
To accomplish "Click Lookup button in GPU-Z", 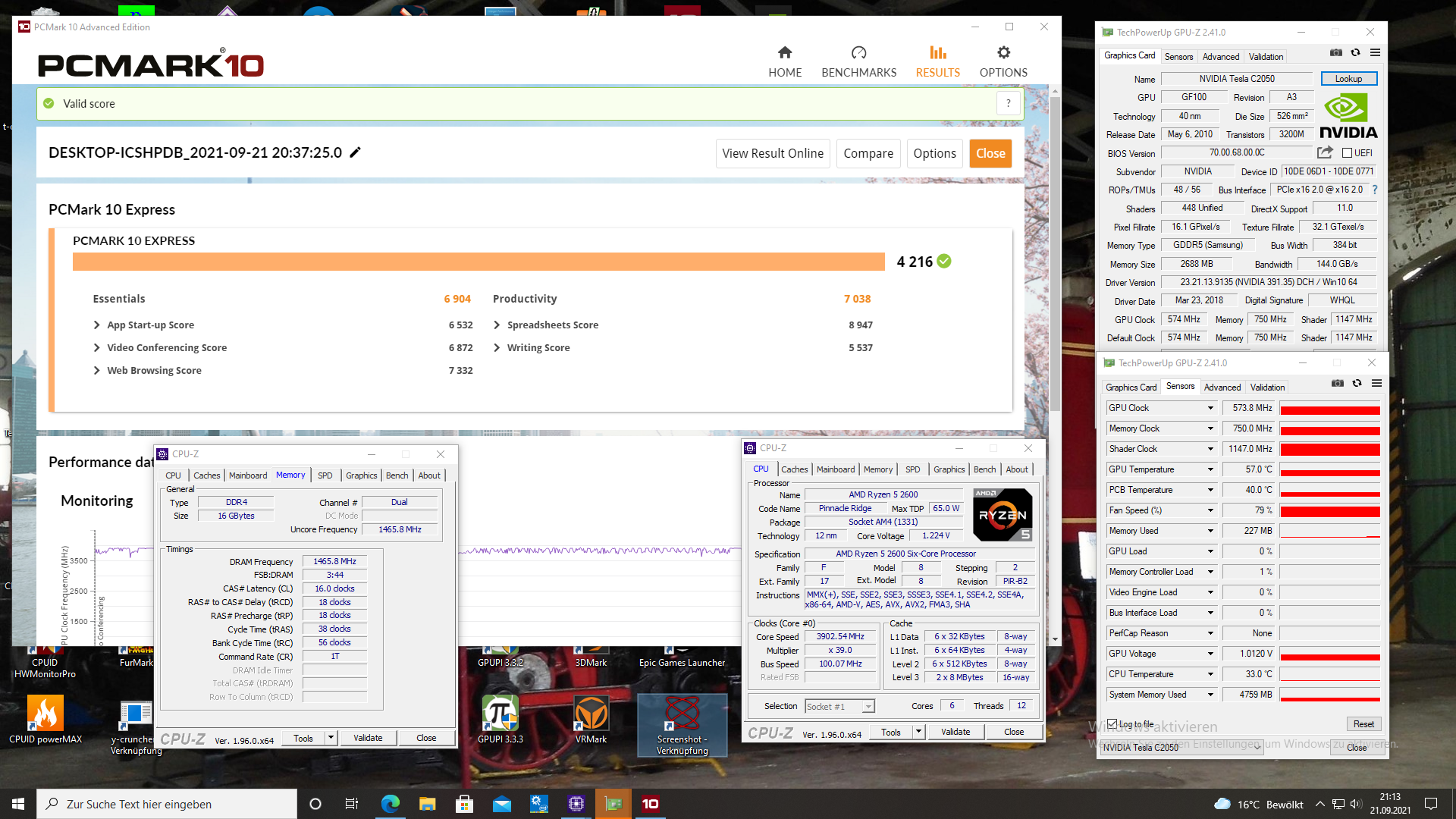I will pyautogui.click(x=1348, y=79).
